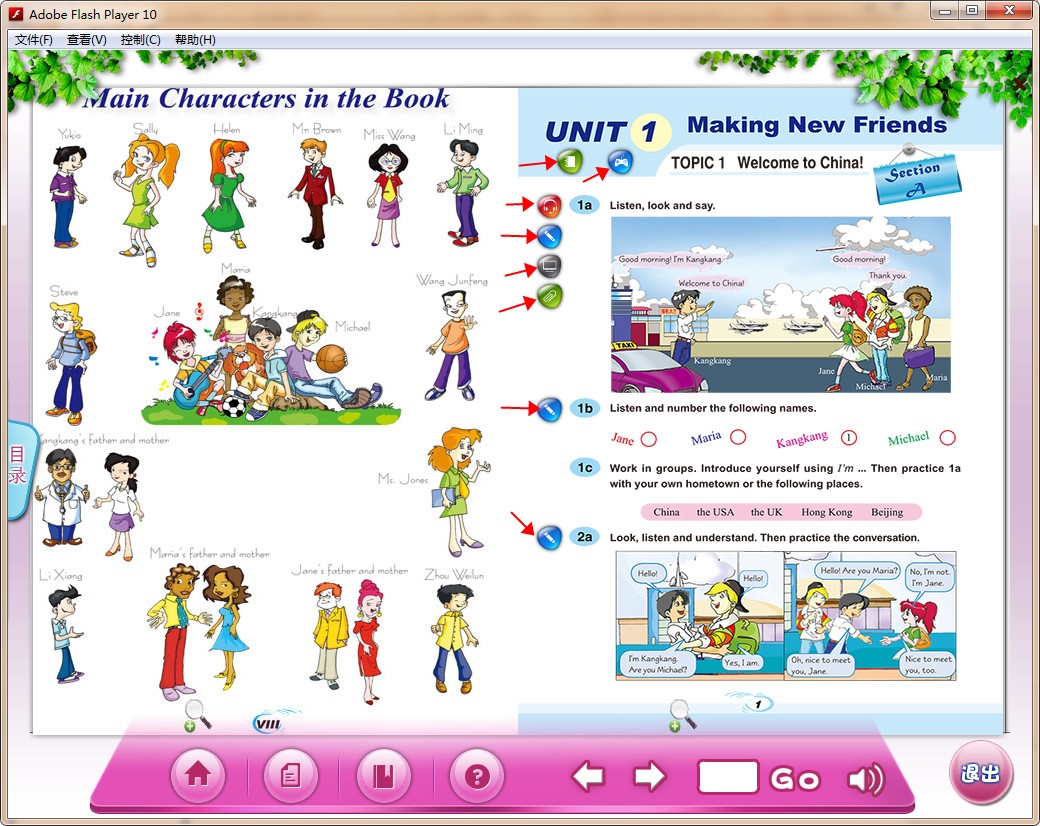1040x826 pixels.
Task: Click the 'Hello! Are you Maria?' speech bubble
Action: coord(858,571)
